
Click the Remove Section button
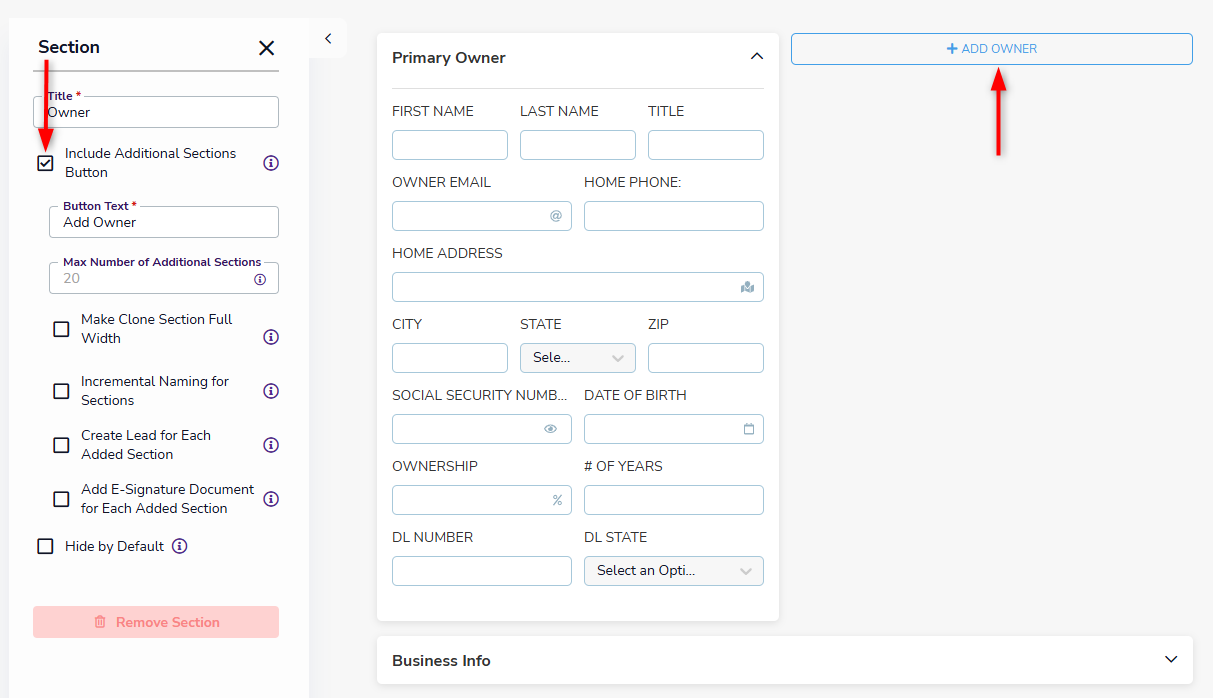tap(156, 622)
